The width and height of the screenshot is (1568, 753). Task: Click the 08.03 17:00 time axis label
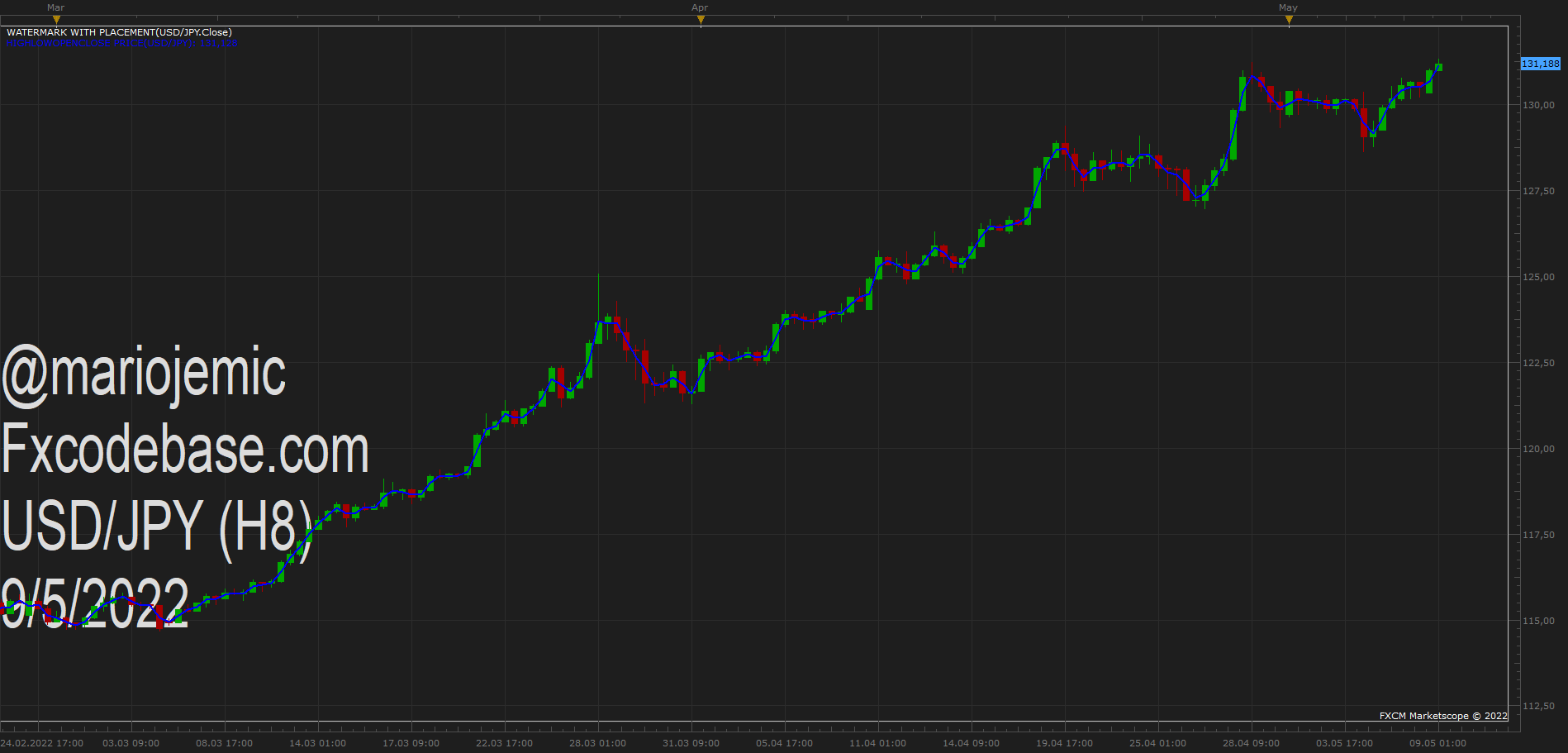(224, 743)
